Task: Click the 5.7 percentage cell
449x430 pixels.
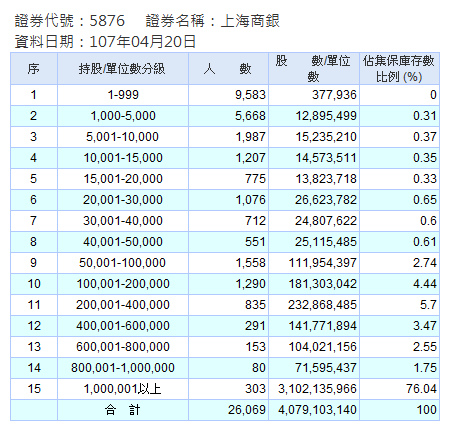Action: pyautogui.click(x=399, y=305)
